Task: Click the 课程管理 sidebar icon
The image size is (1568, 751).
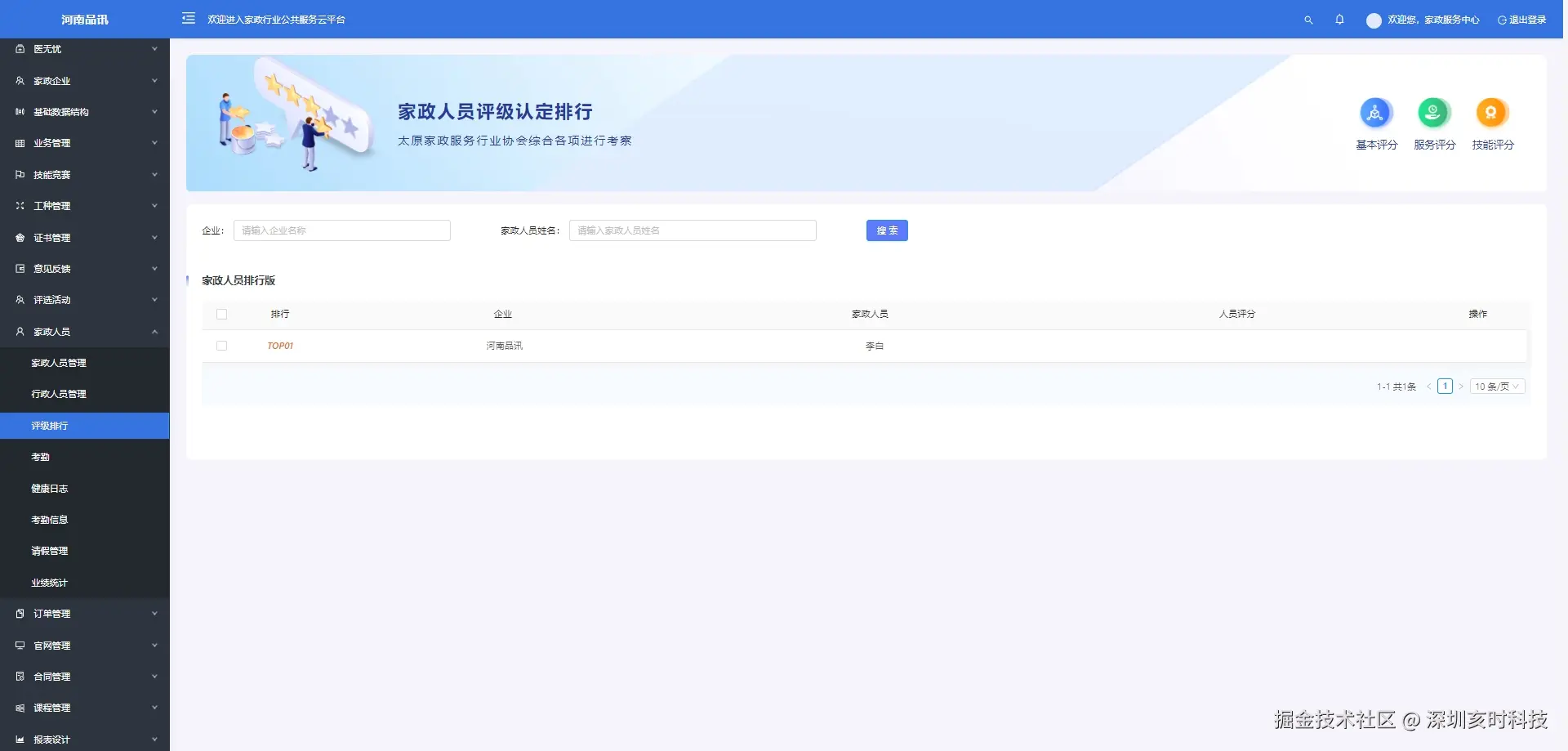Action: 20,708
